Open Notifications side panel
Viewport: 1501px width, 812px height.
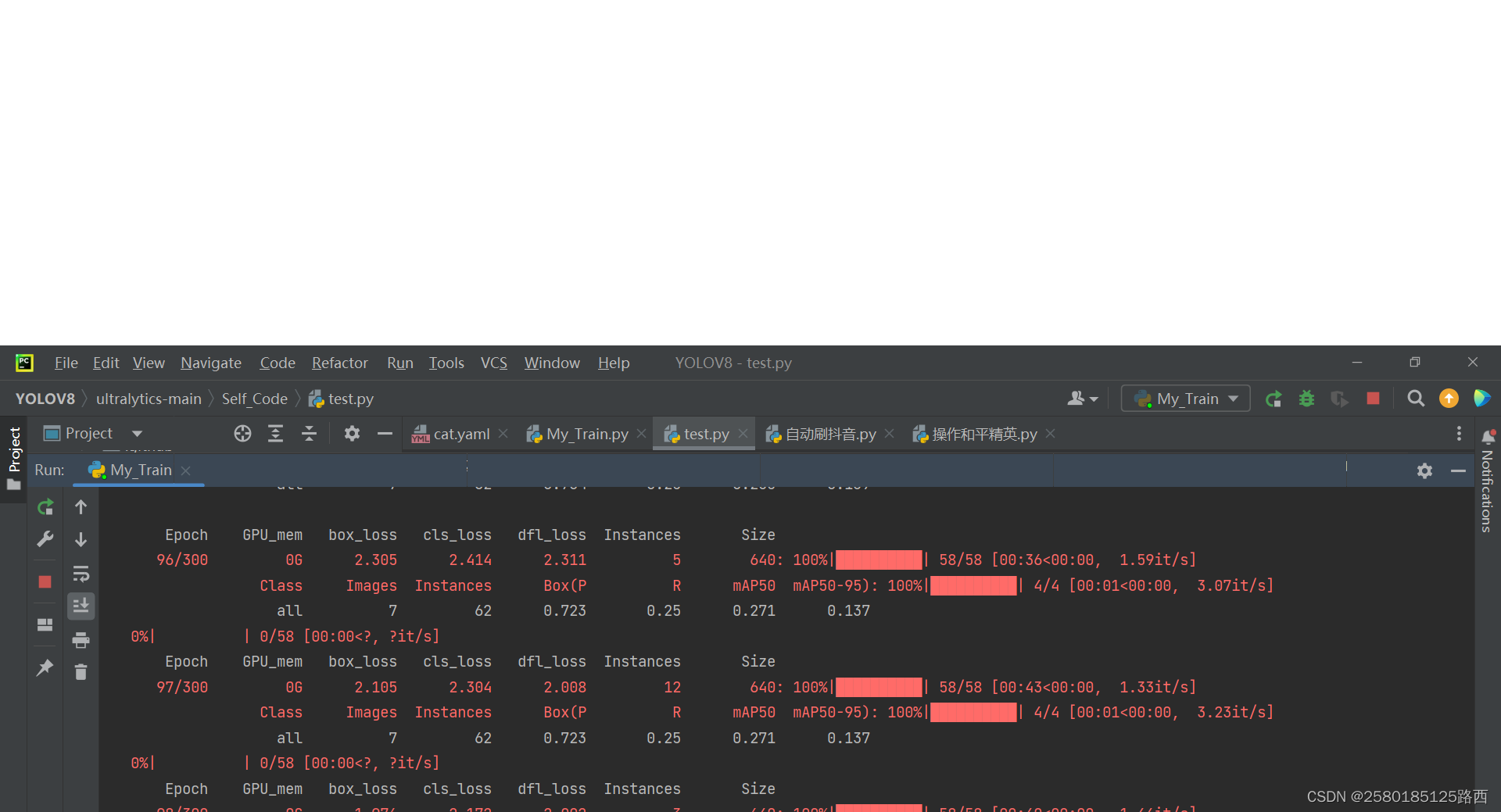click(1487, 480)
